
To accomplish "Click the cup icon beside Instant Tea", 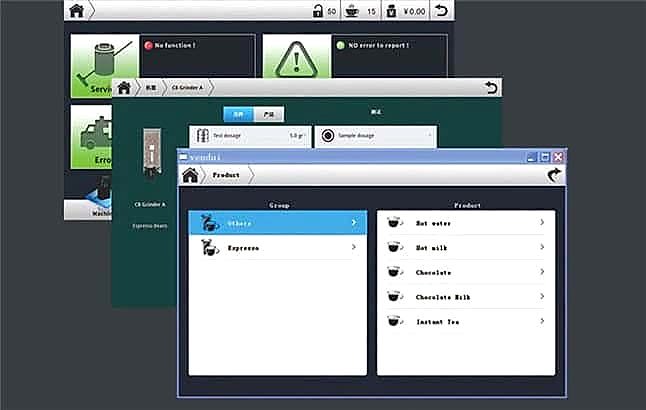I will 395,321.
